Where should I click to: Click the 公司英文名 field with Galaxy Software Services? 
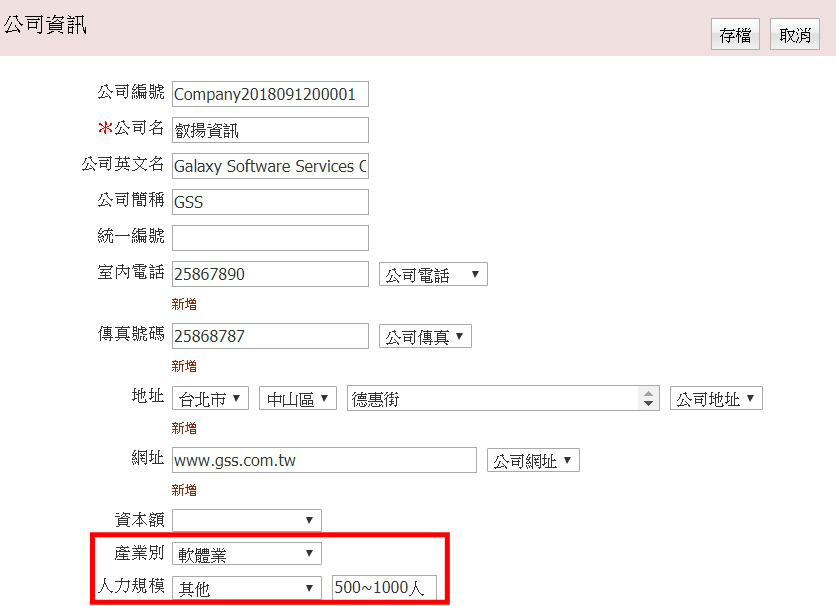(270, 166)
